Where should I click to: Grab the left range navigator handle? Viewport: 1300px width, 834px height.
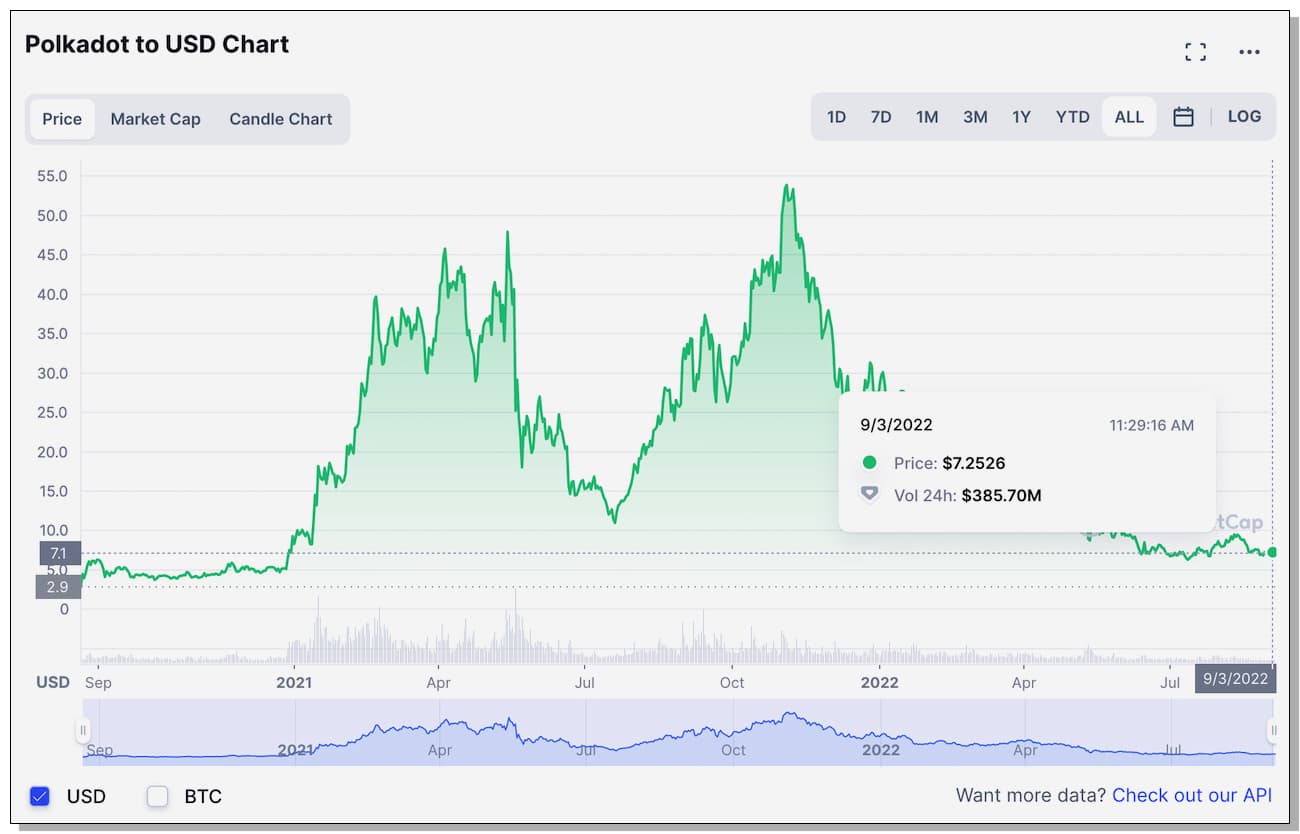click(84, 731)
